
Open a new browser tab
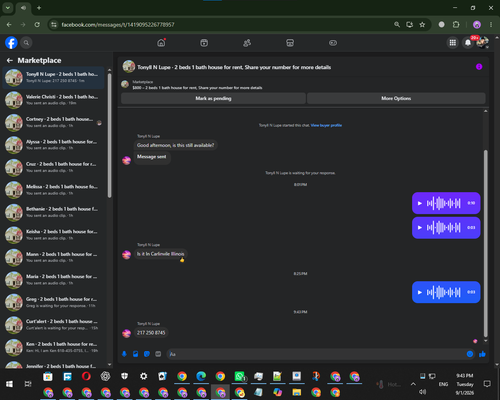point(39,8)
